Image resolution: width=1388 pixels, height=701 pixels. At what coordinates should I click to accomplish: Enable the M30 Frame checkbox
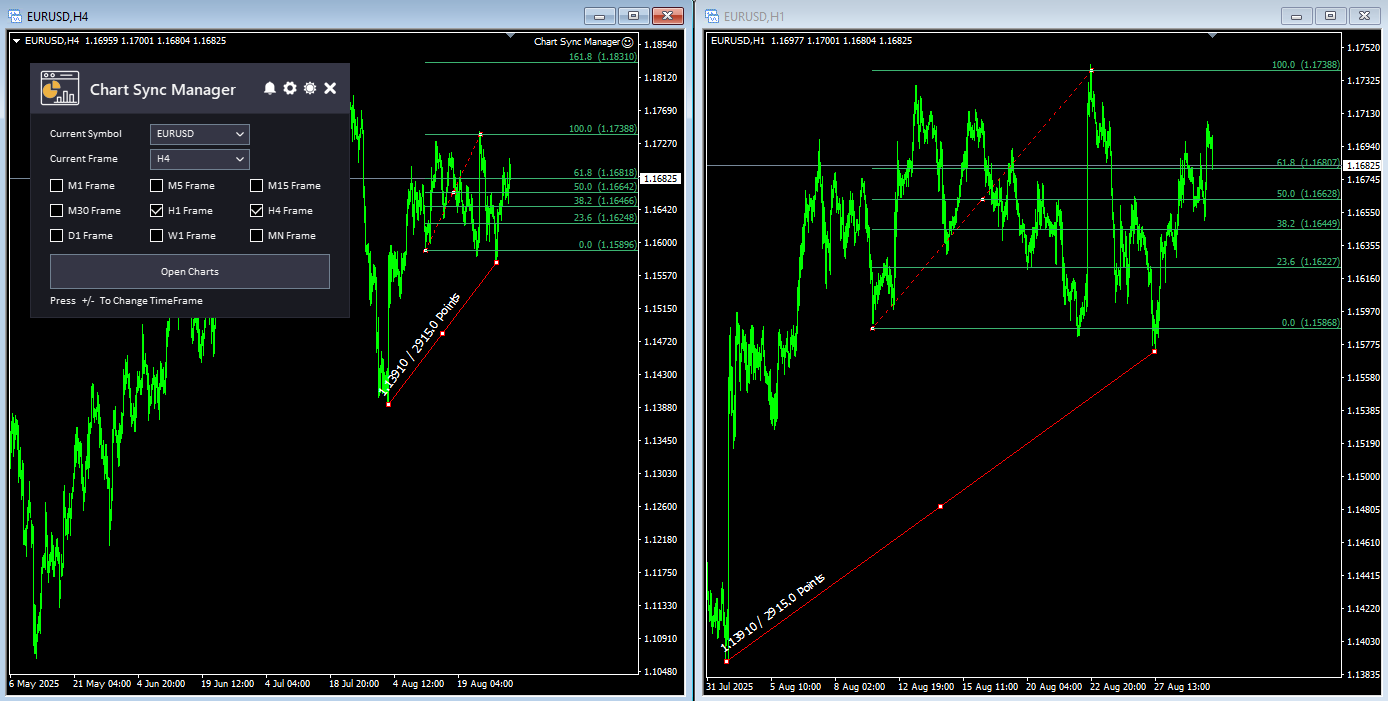[x=57, y=211]
